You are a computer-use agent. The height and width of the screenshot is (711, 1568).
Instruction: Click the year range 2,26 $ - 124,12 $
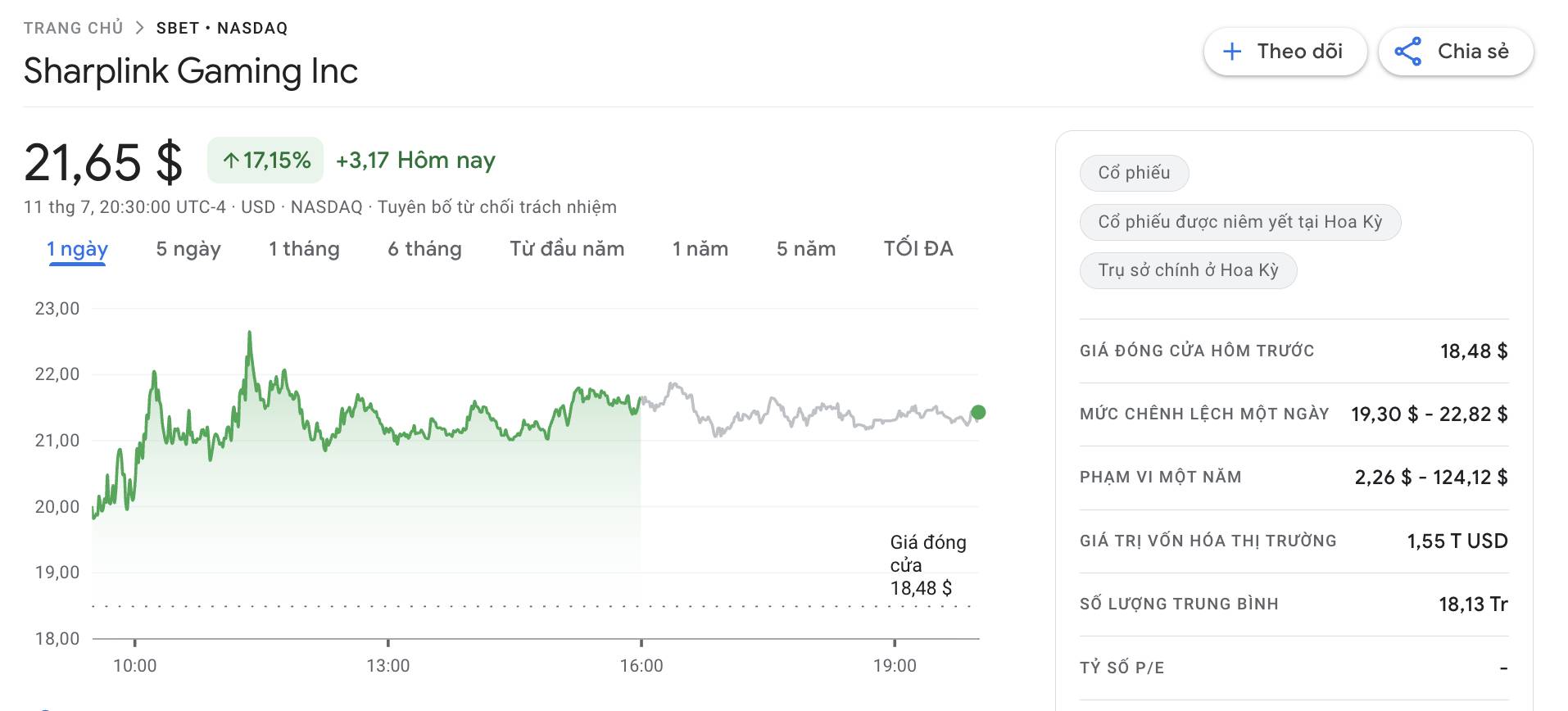click(x=1431, y=477)
